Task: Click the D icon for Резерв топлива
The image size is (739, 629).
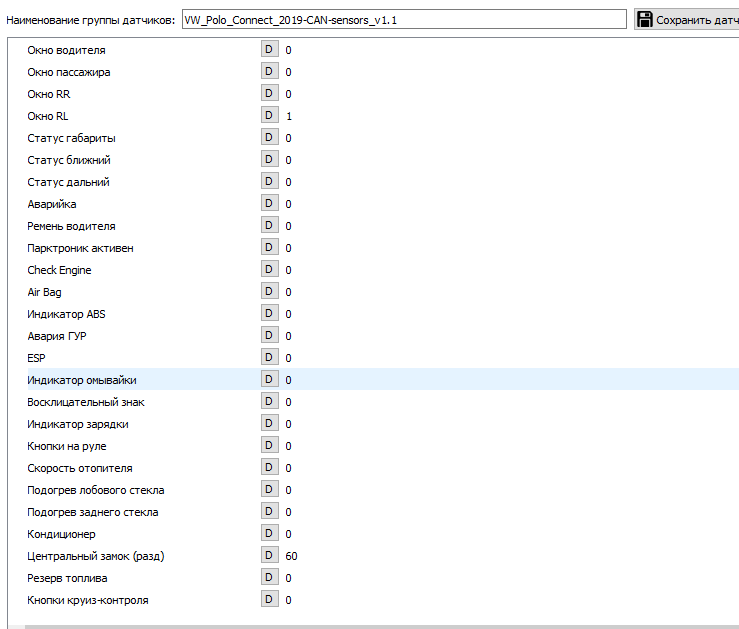Action: click(268, 577)
